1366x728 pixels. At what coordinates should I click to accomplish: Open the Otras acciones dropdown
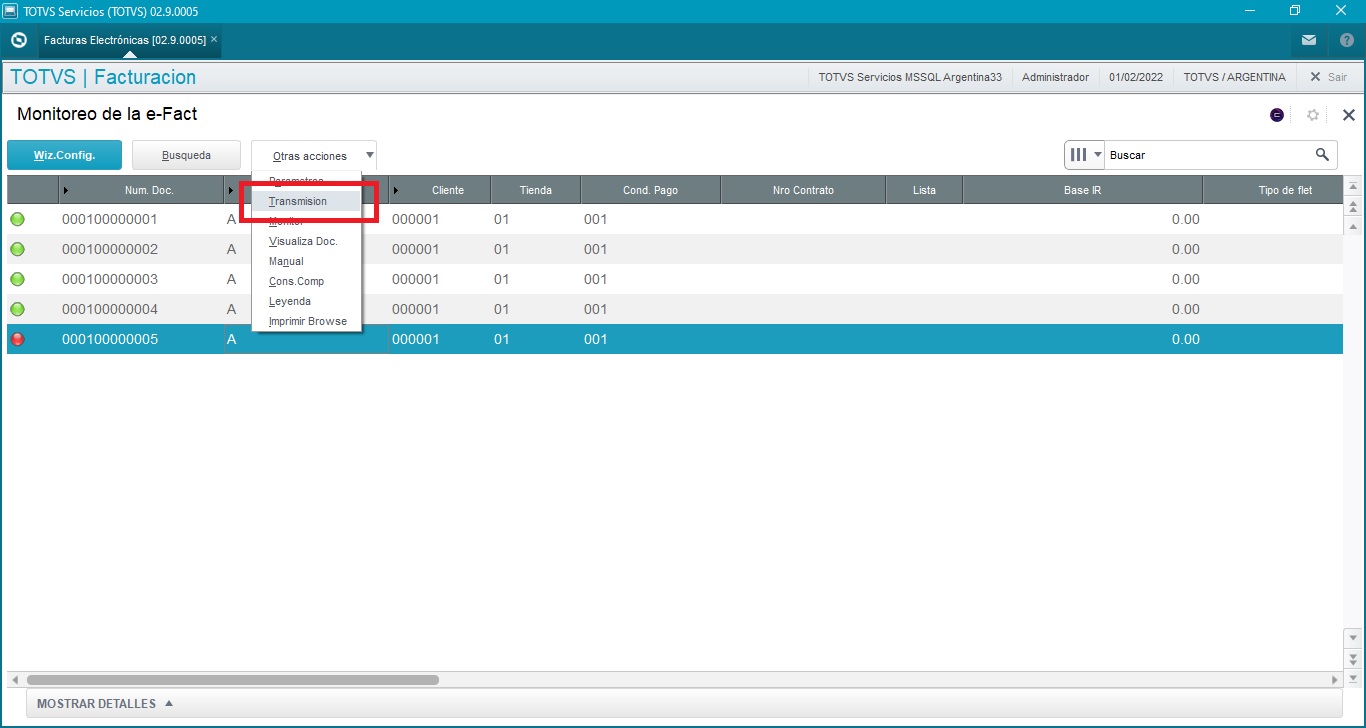[314, 156]
